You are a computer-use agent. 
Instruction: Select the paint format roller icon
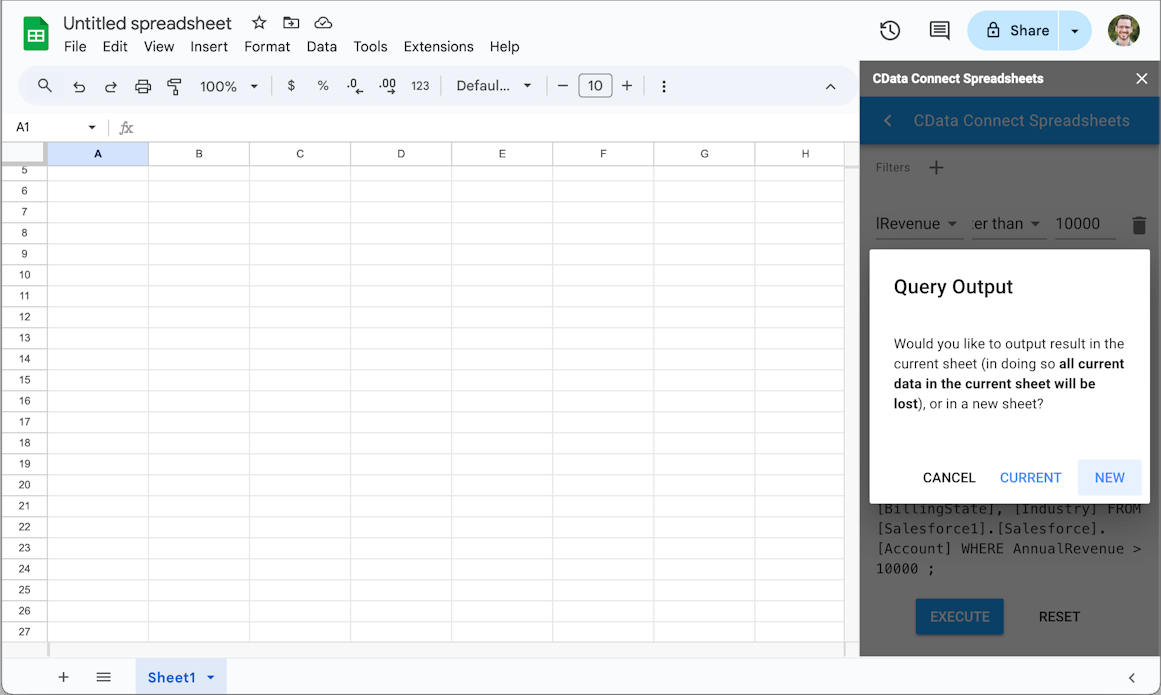point(174,87)
